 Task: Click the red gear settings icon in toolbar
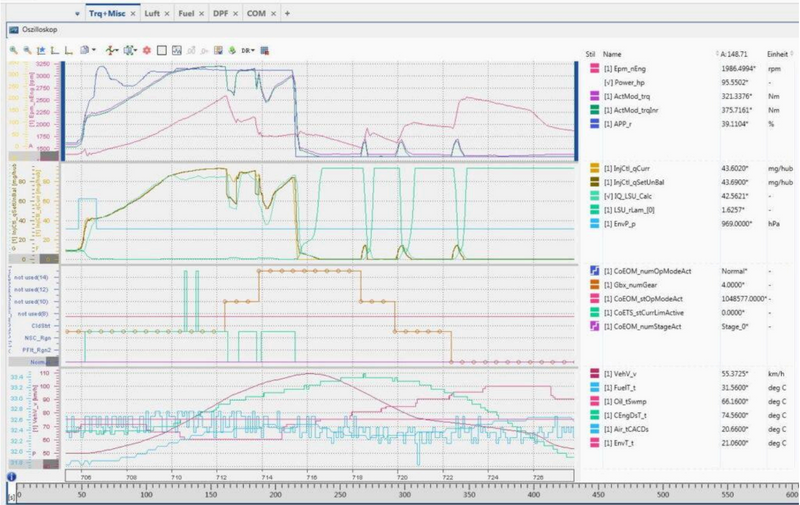click(146, 49)
